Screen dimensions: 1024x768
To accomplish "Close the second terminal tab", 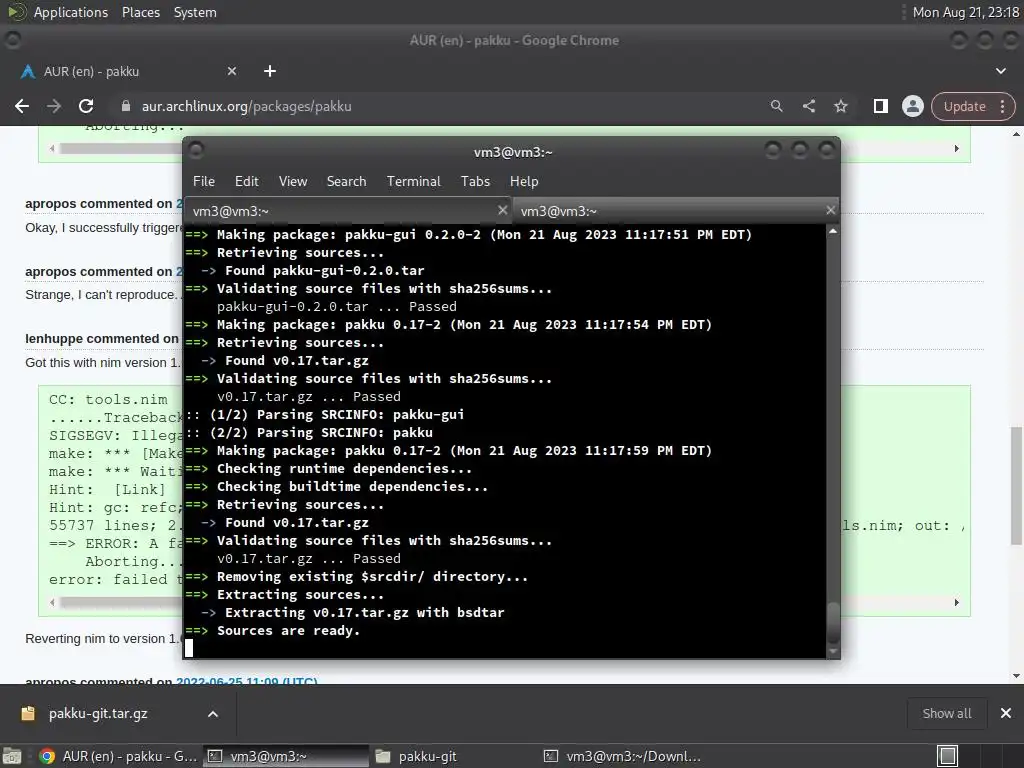I will [830, 210].
